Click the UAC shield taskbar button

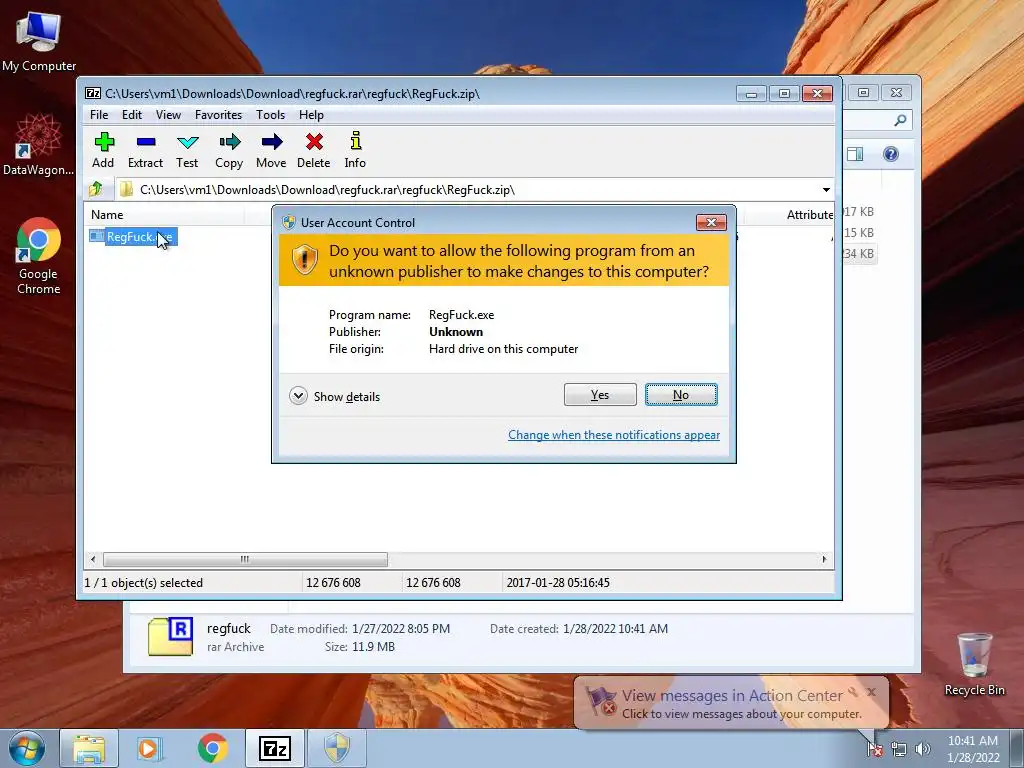tap(337, 748)
